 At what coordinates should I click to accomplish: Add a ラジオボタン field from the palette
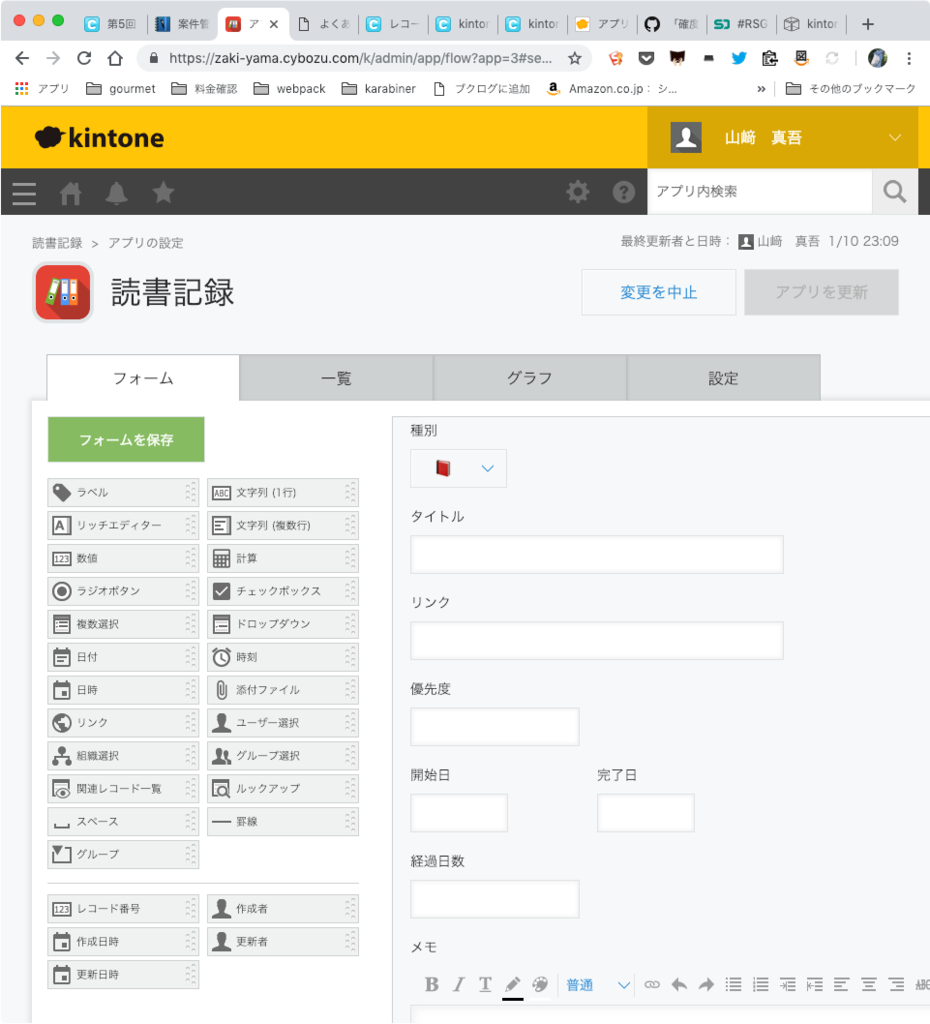(122, 591)
